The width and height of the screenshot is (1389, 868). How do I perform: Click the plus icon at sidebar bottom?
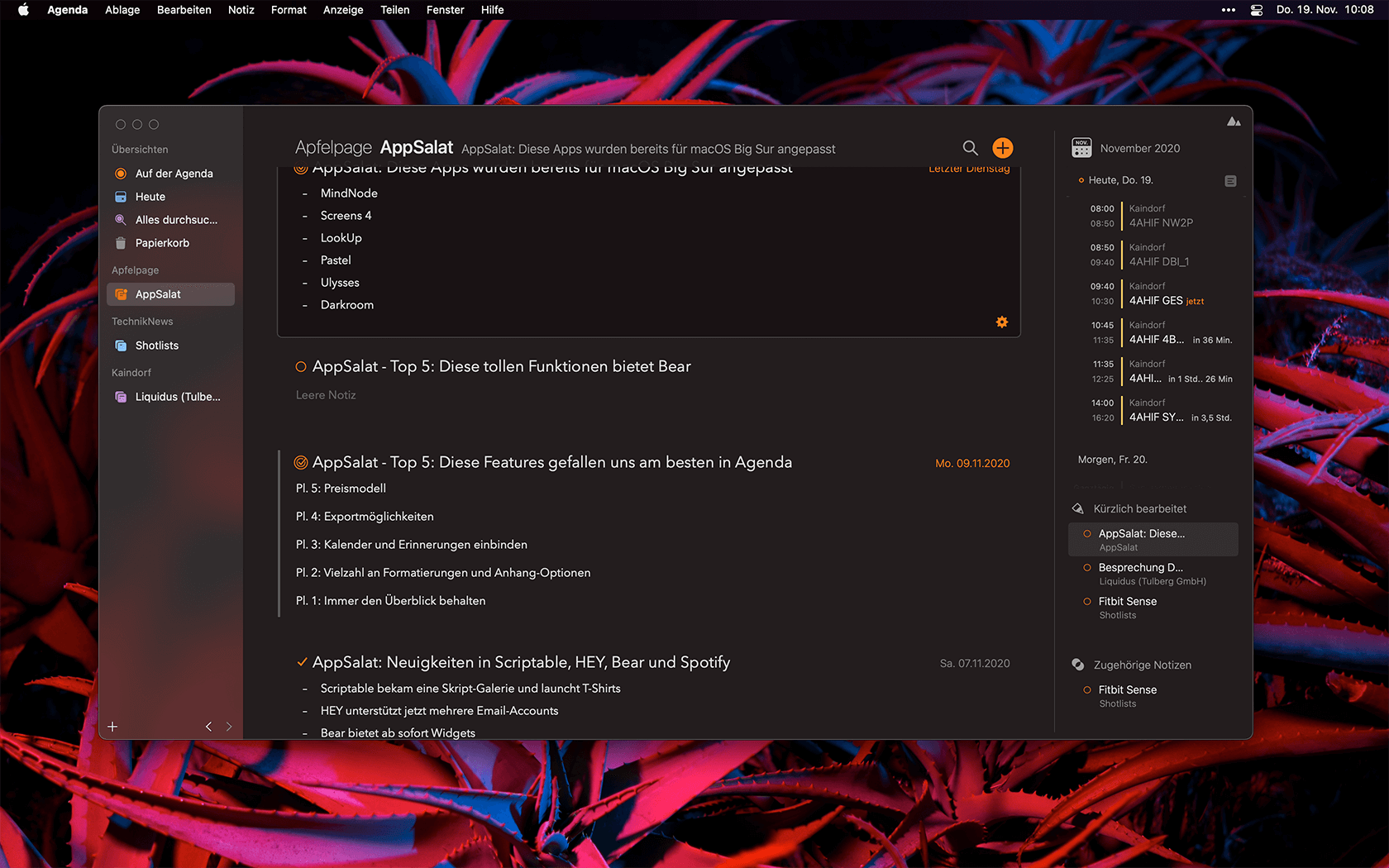[x=112, y=727]
